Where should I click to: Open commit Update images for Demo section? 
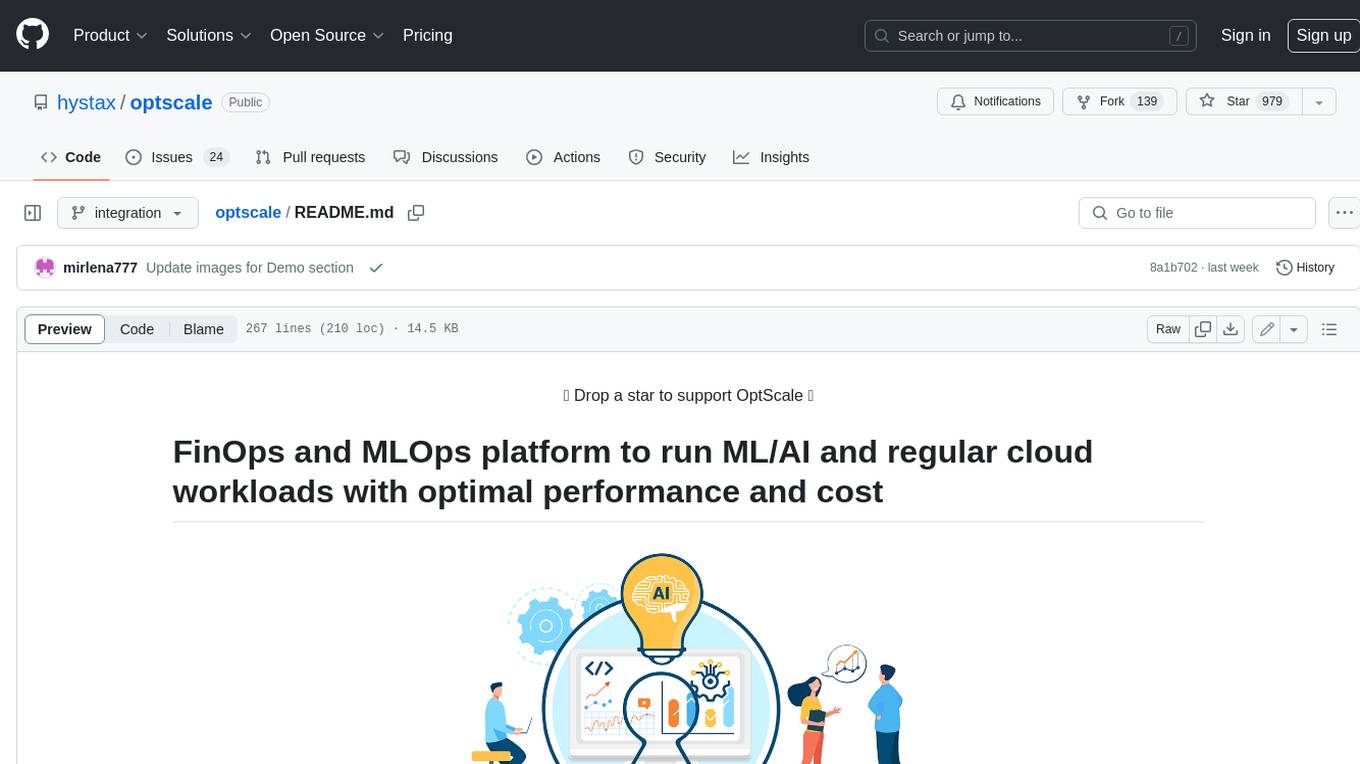point(250,268)
